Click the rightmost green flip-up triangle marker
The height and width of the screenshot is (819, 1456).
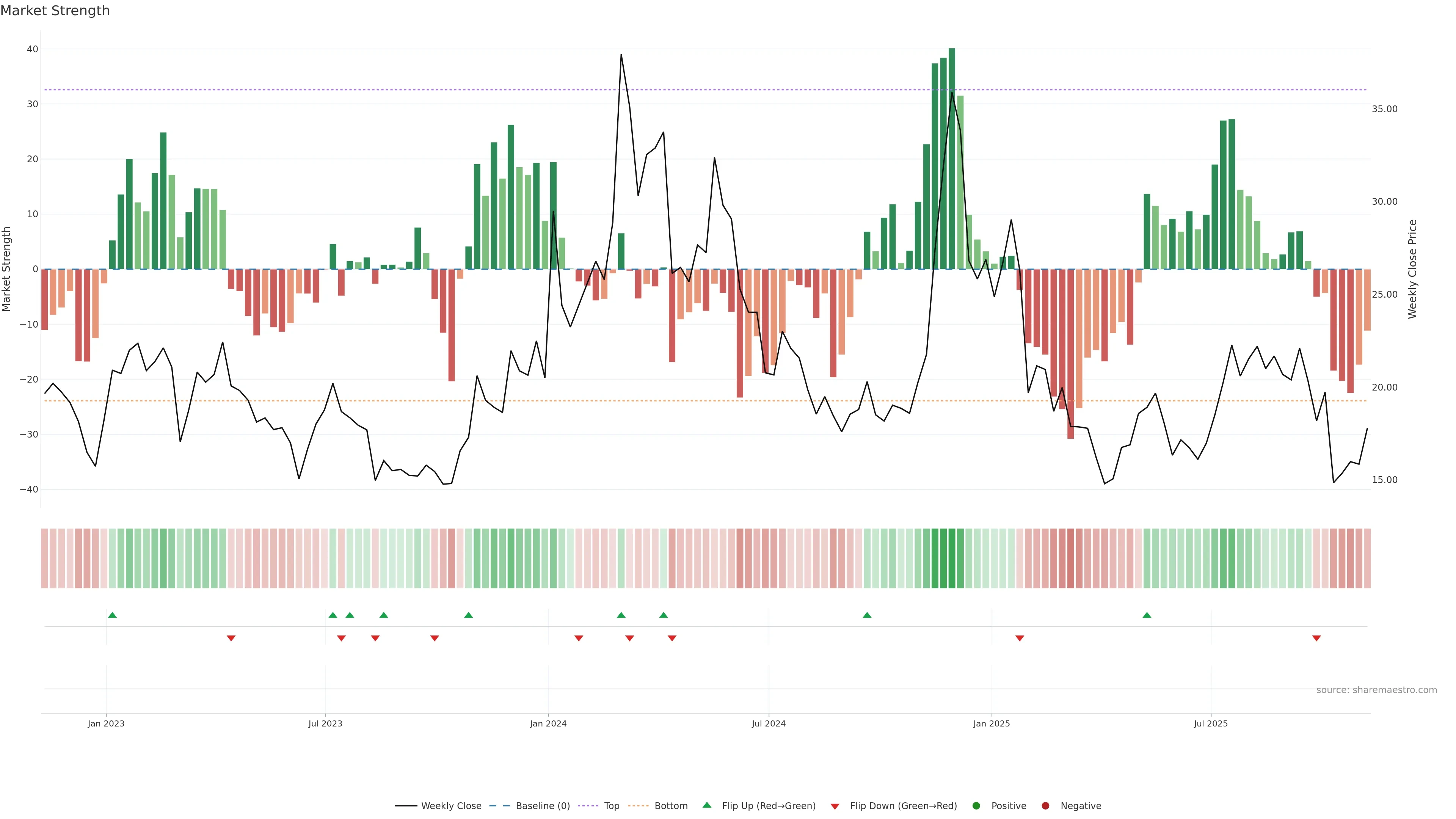[1147, 615]
